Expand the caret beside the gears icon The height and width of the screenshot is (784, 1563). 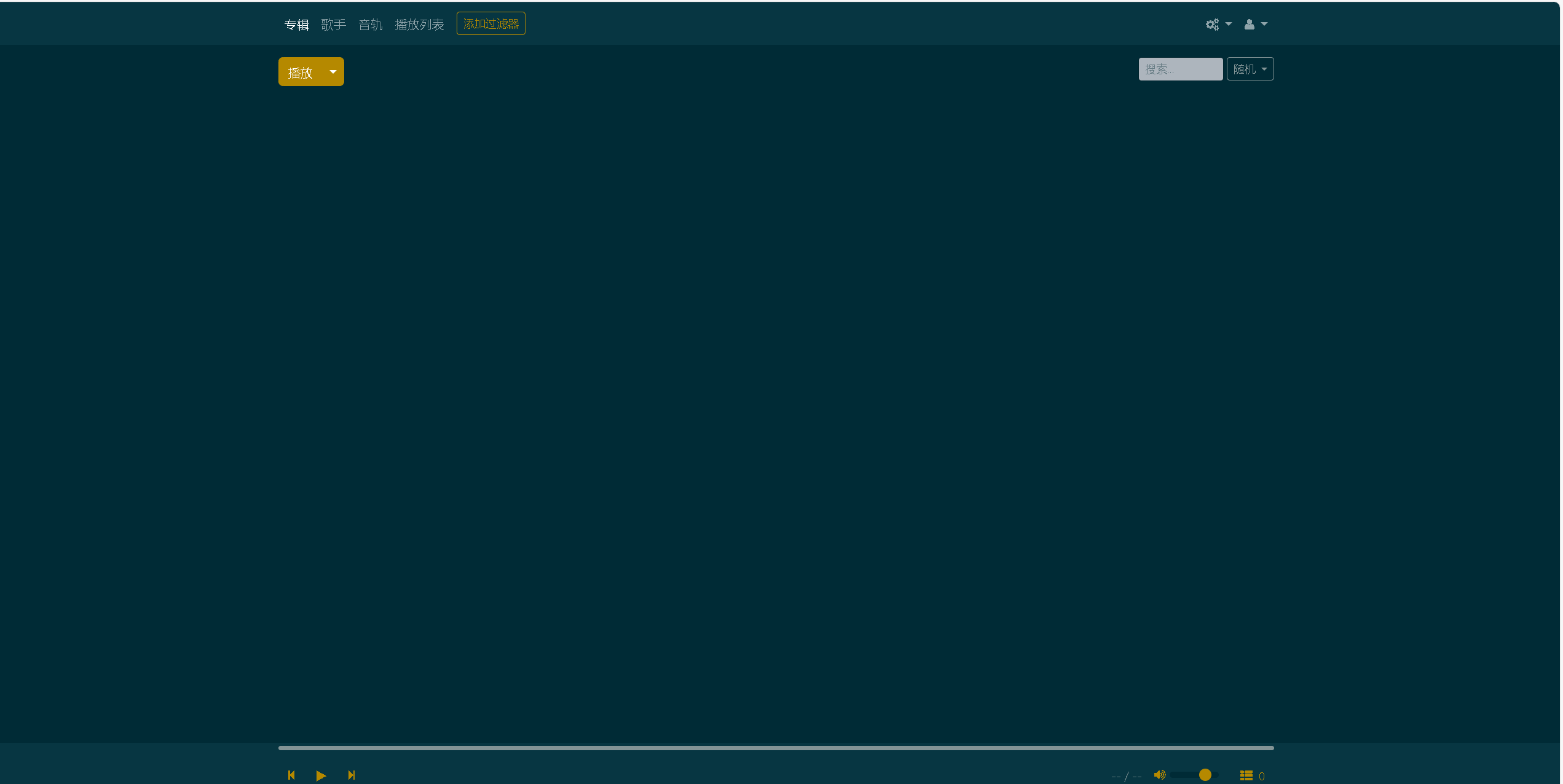[1229, 25]
